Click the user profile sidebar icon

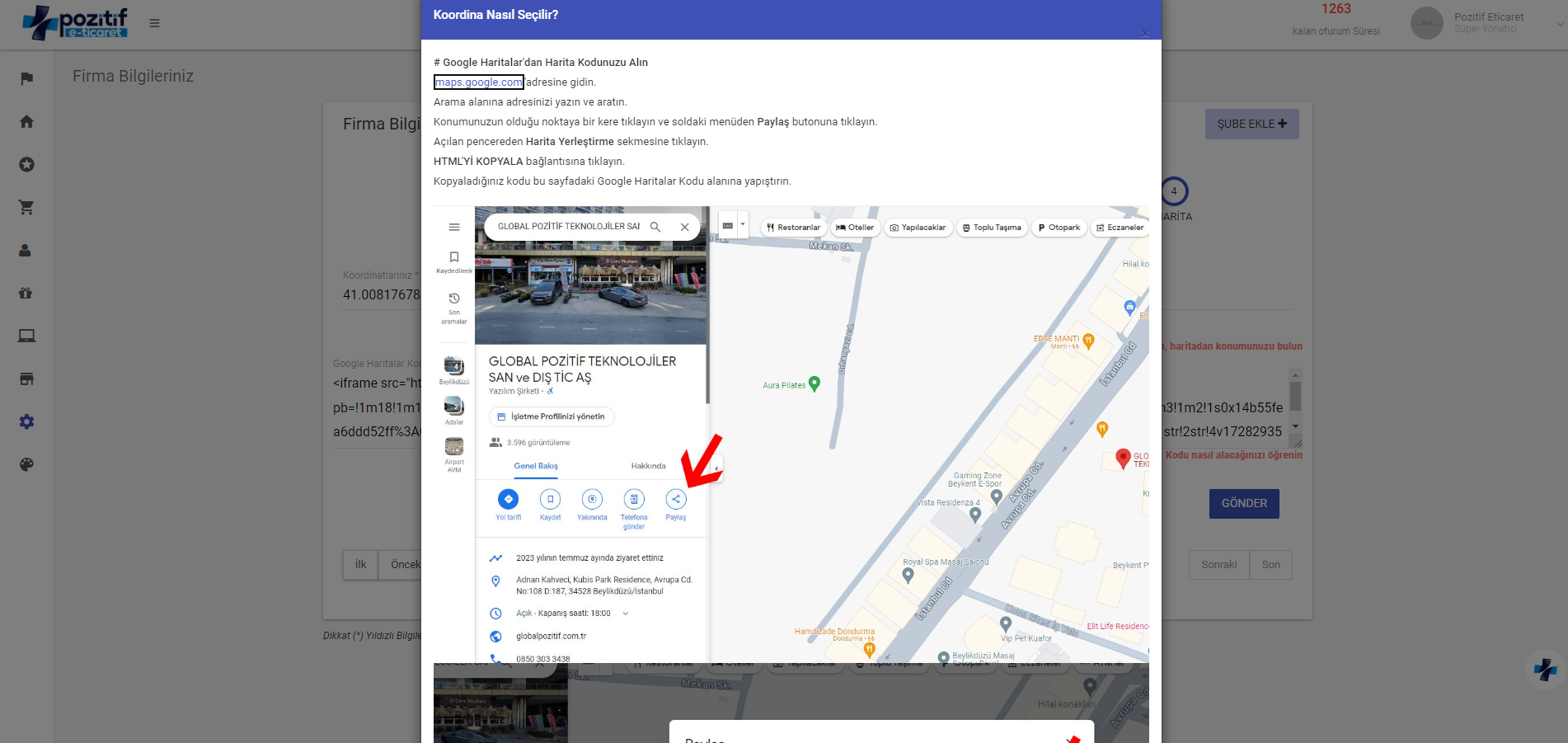[26, 250]
